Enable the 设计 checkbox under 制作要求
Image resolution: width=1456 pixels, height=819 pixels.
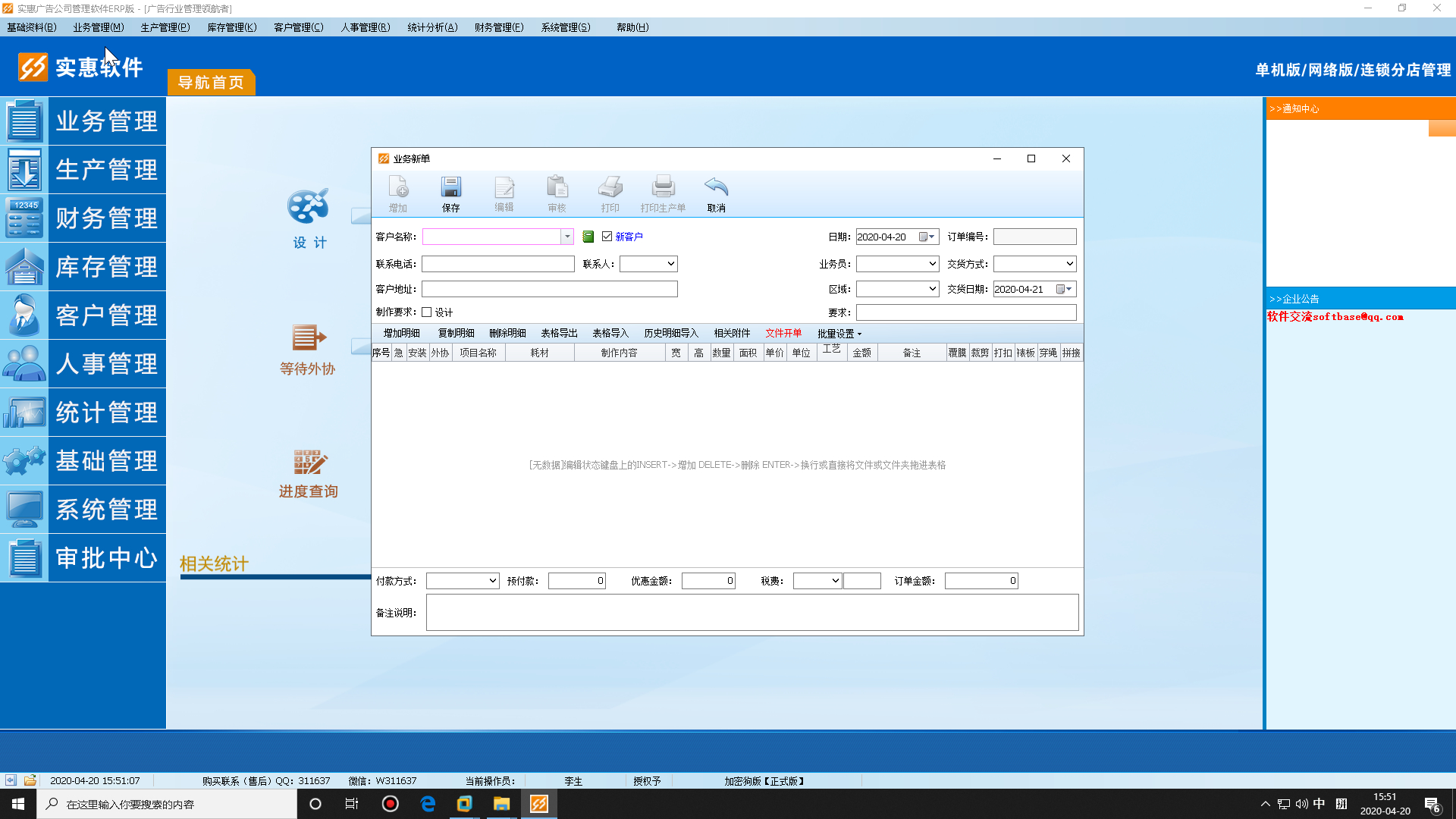(427, 312)
